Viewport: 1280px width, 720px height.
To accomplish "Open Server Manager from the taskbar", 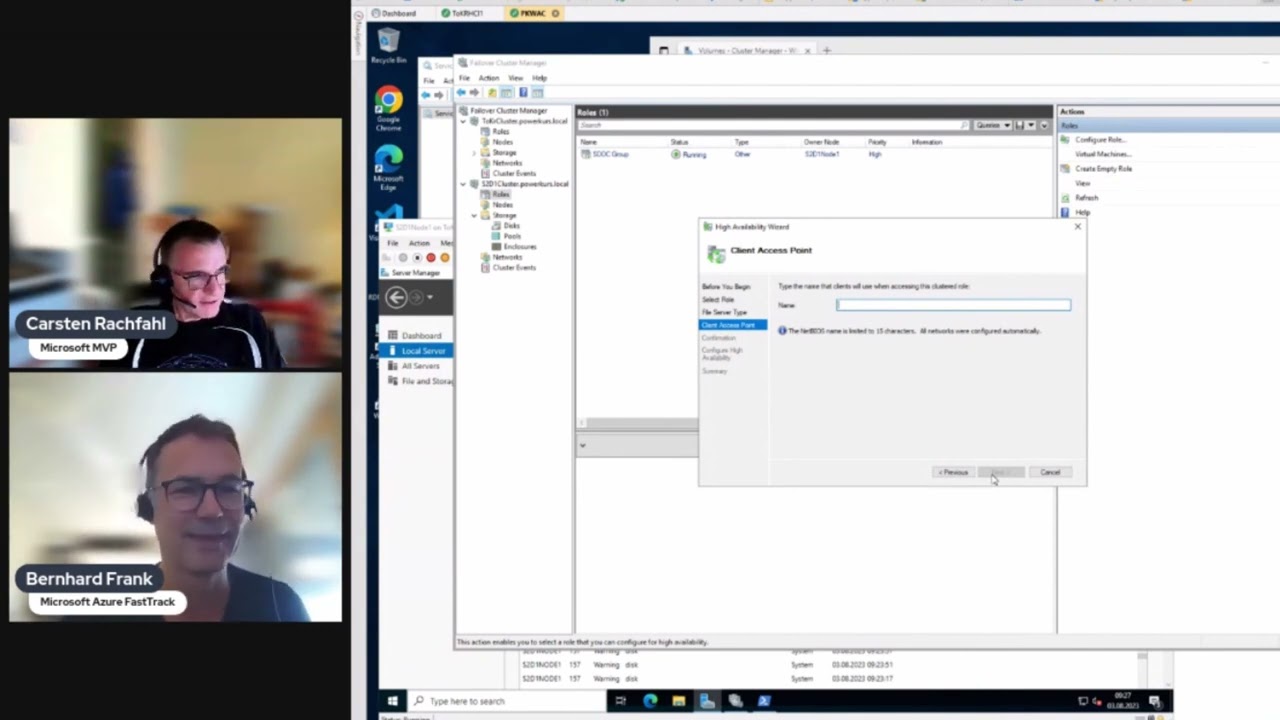I will click(707, 701).
